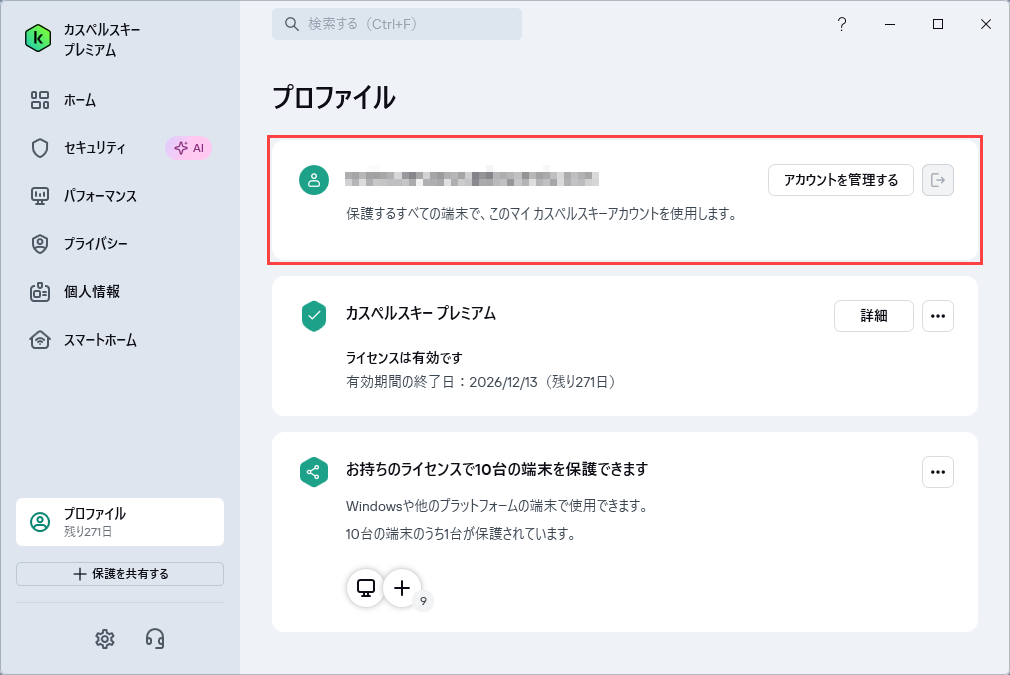The width and height of the screenshot is (1010, 675).
Task: Minimize the Kaspersky window
Action: tap(890, 24)
